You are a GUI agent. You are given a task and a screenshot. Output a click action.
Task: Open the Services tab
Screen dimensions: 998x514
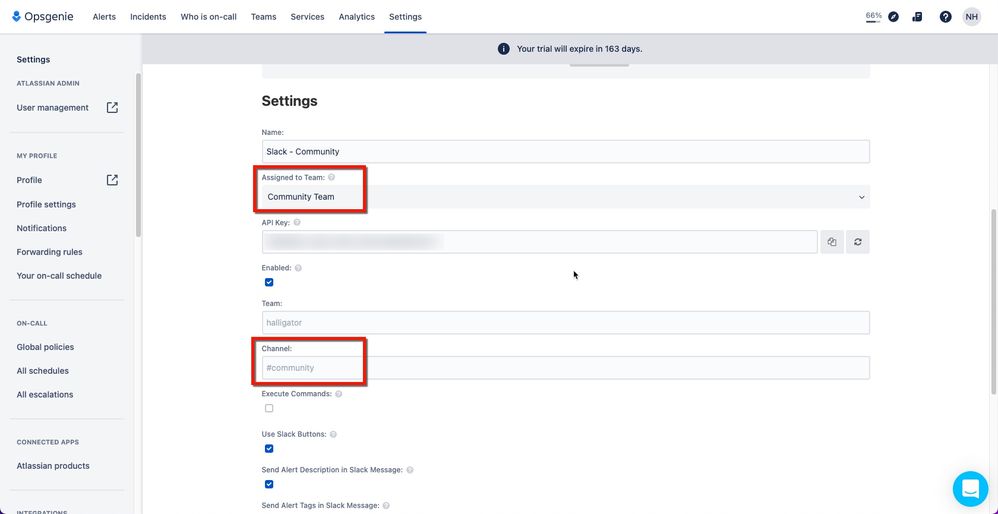coord(307,17)
